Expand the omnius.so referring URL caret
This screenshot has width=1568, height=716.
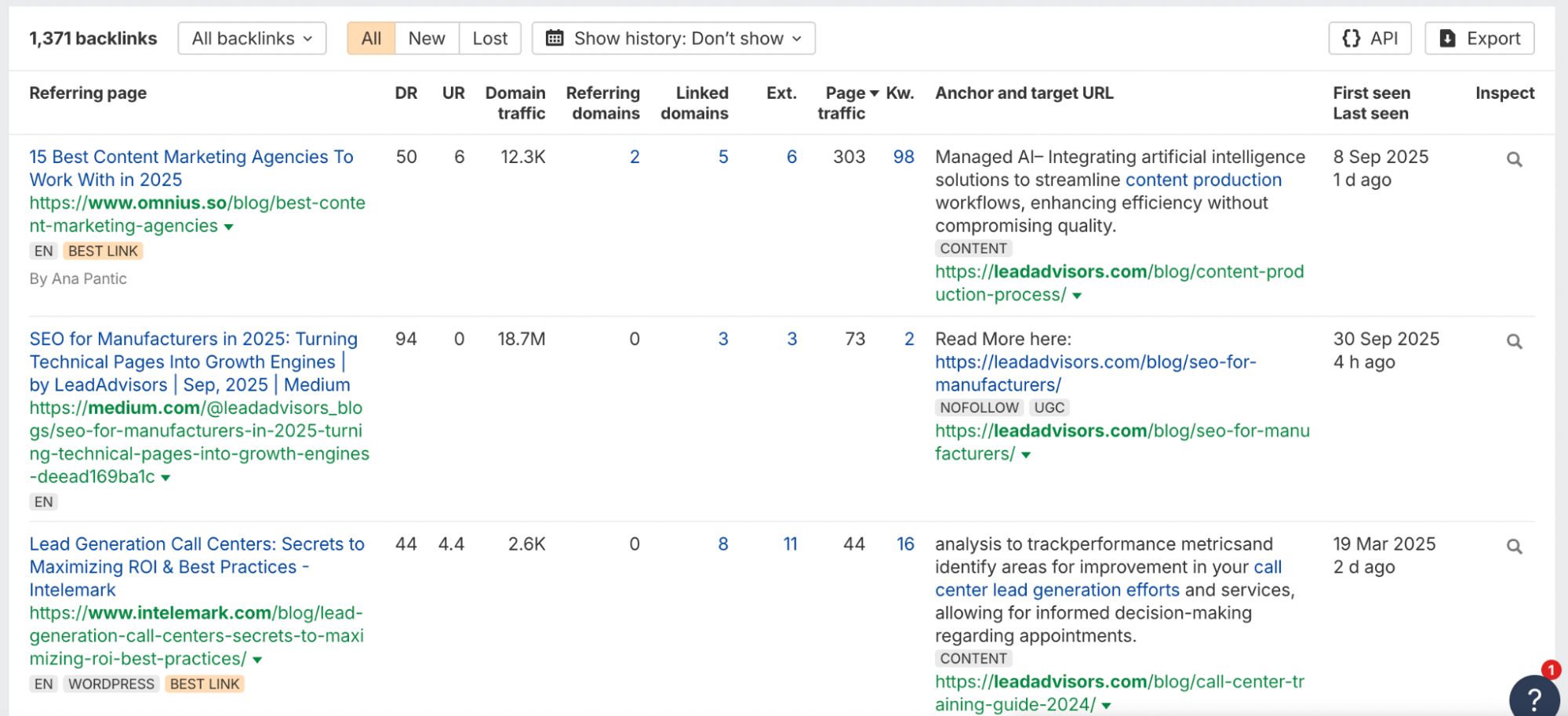tap(229, 227)
